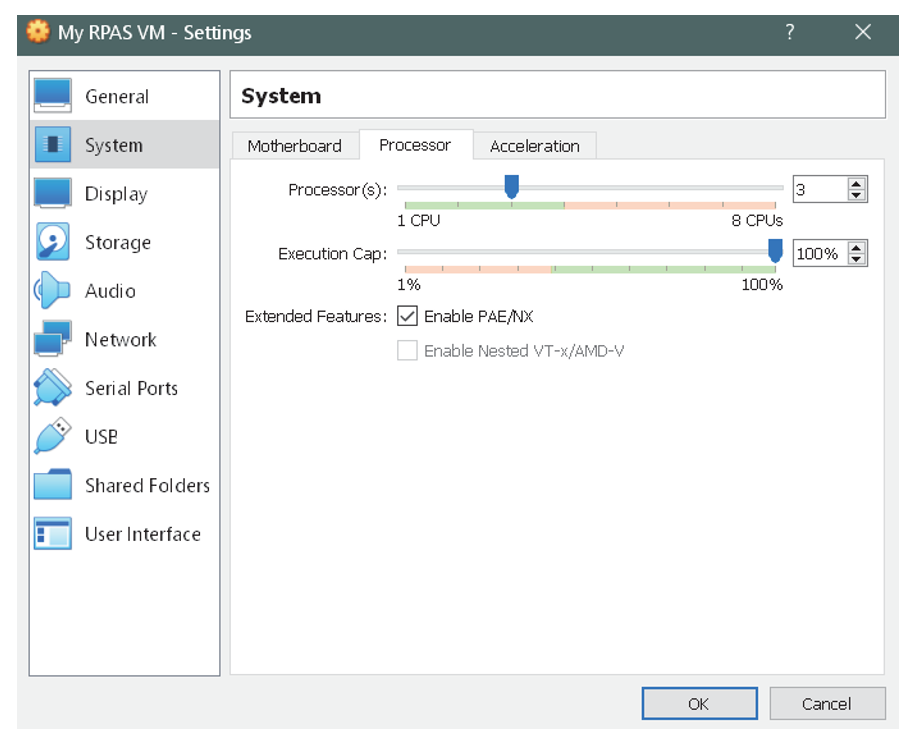Decrease Execution Cap with down spinner arrow
Viewport: 922px width, 751px height.
coord(857,259)
